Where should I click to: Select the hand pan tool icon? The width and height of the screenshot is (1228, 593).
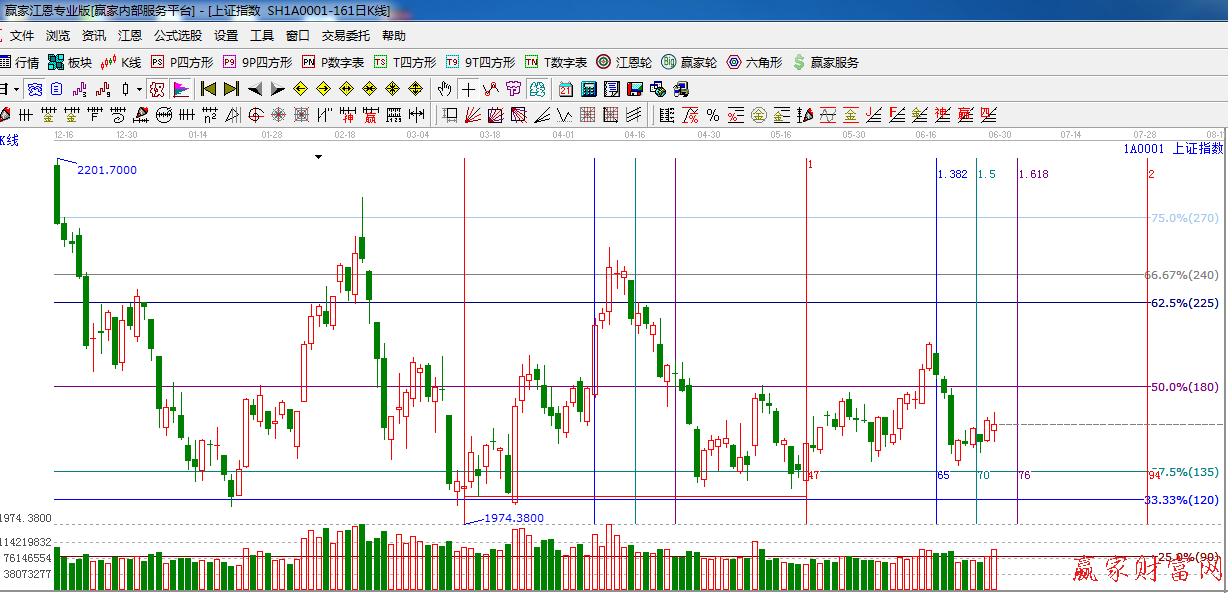(445, 89)
